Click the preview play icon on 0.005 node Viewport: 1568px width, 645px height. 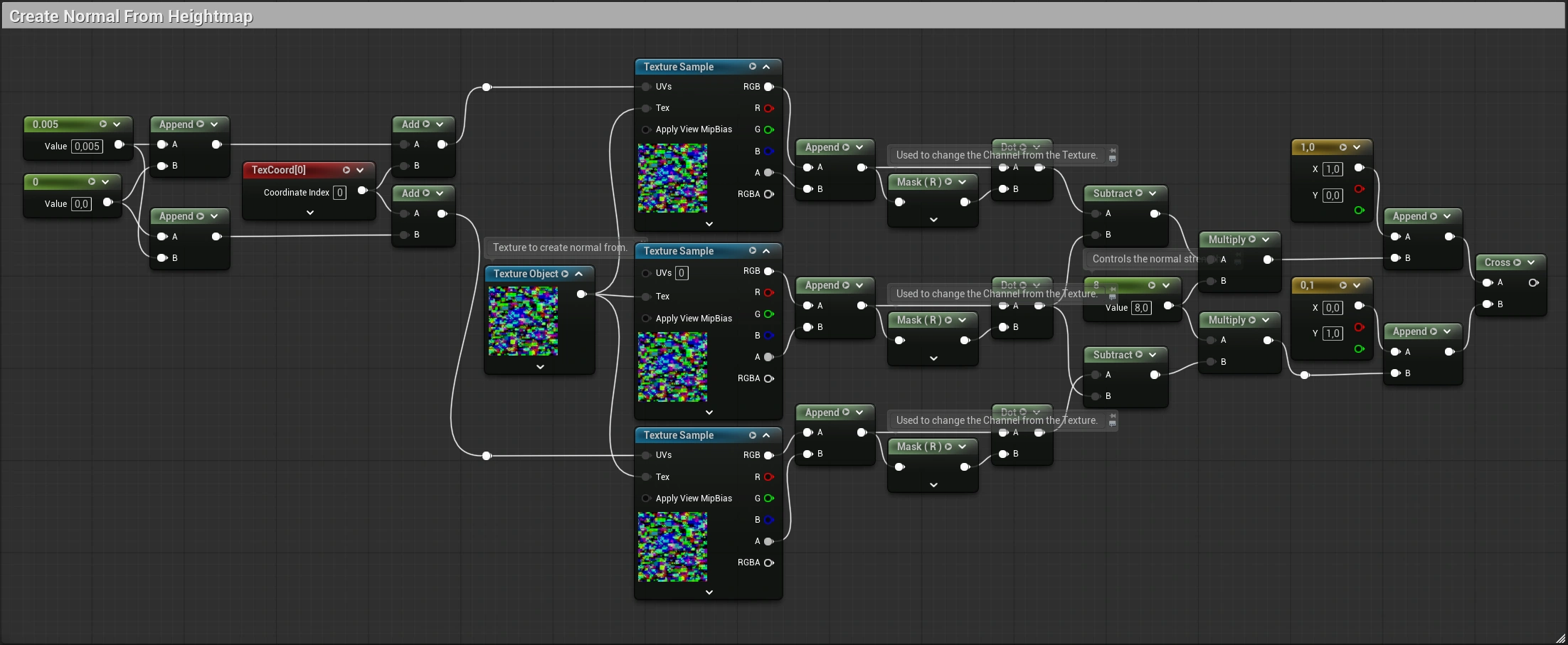[x=103, y=124]
